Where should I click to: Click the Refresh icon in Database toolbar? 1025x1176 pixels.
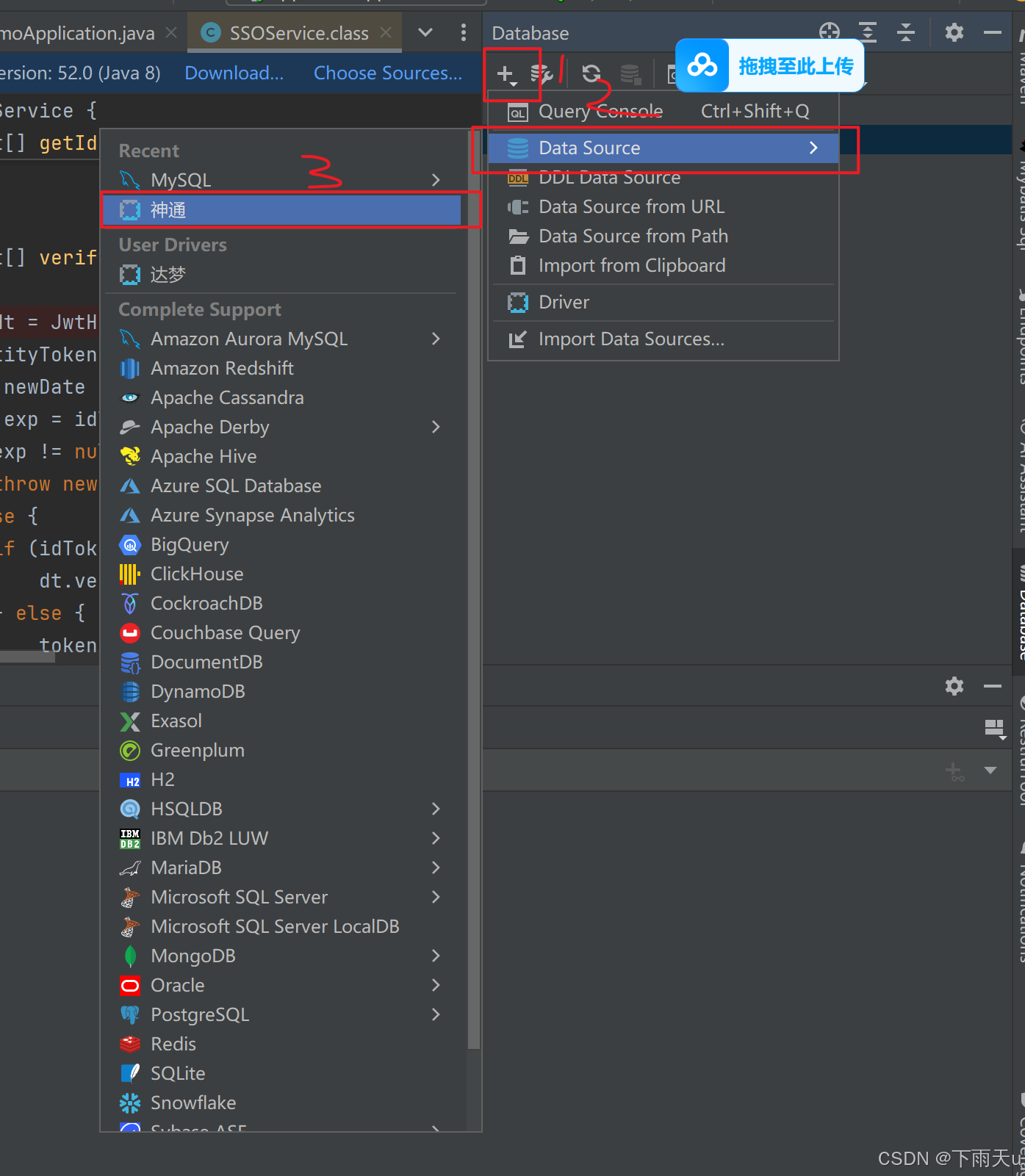pos(591,73)
